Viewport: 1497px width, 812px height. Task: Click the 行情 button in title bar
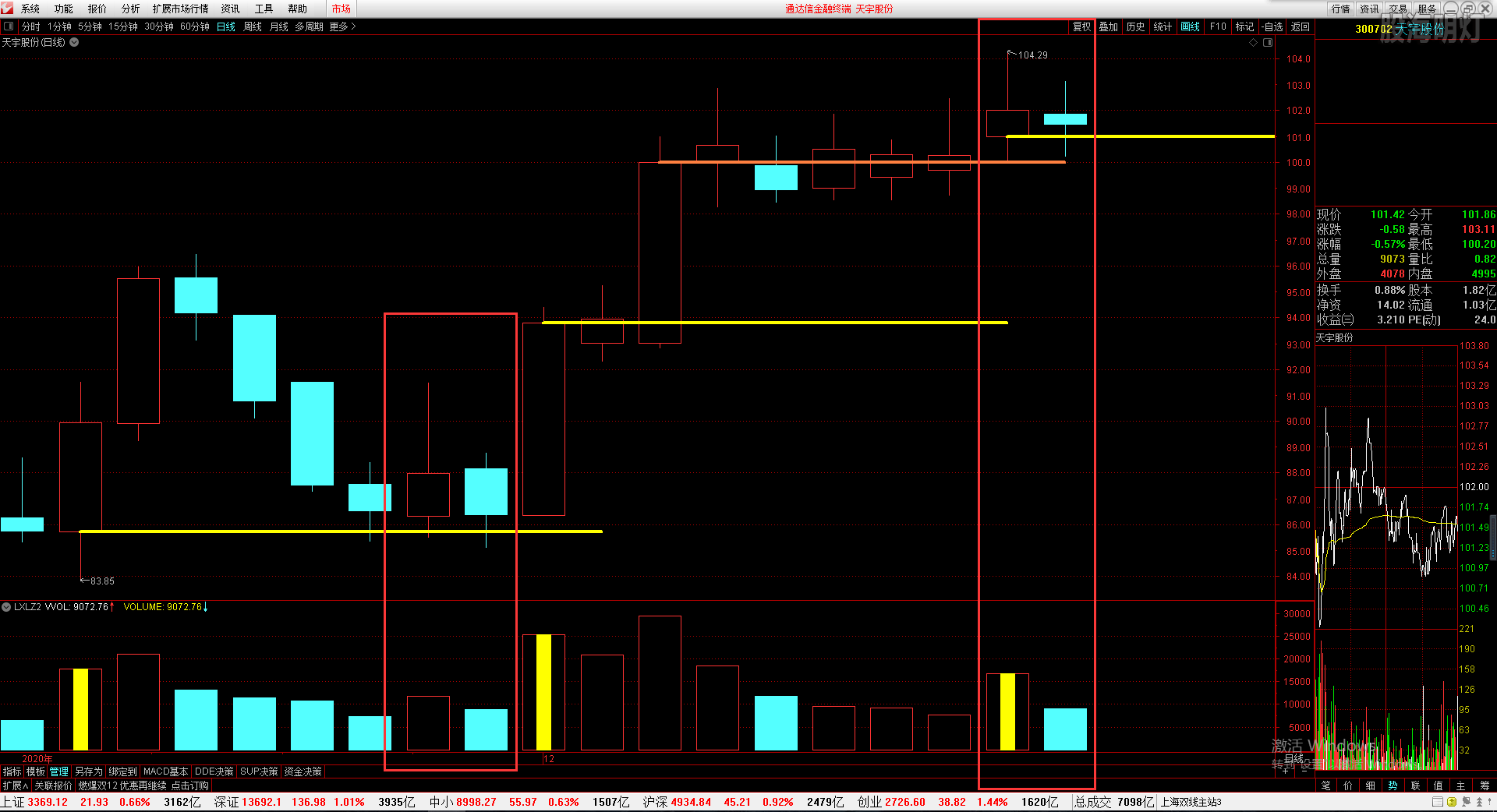1341,9
